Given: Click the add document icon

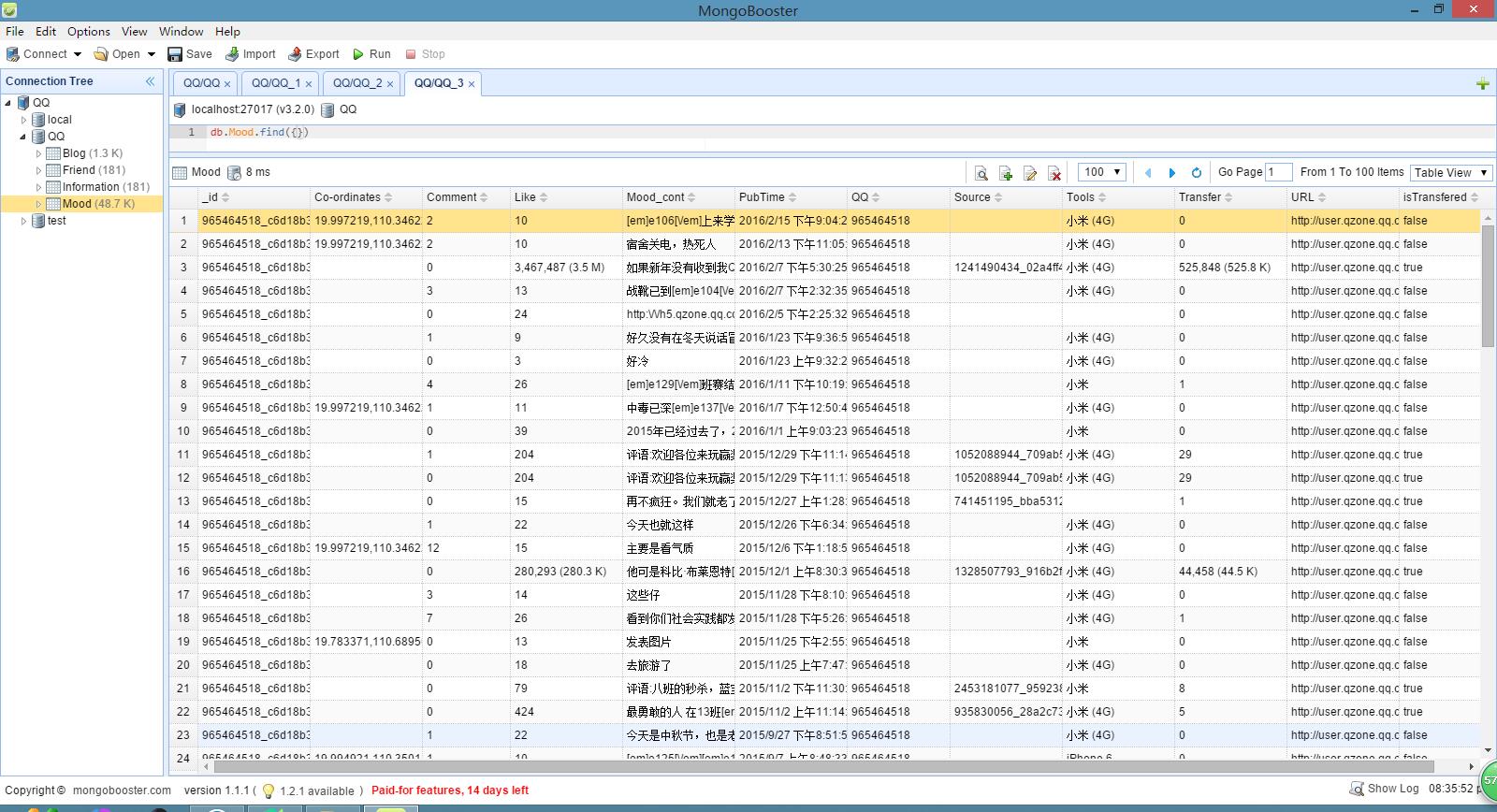Looking at the screenshot, I should [1006, 173].
